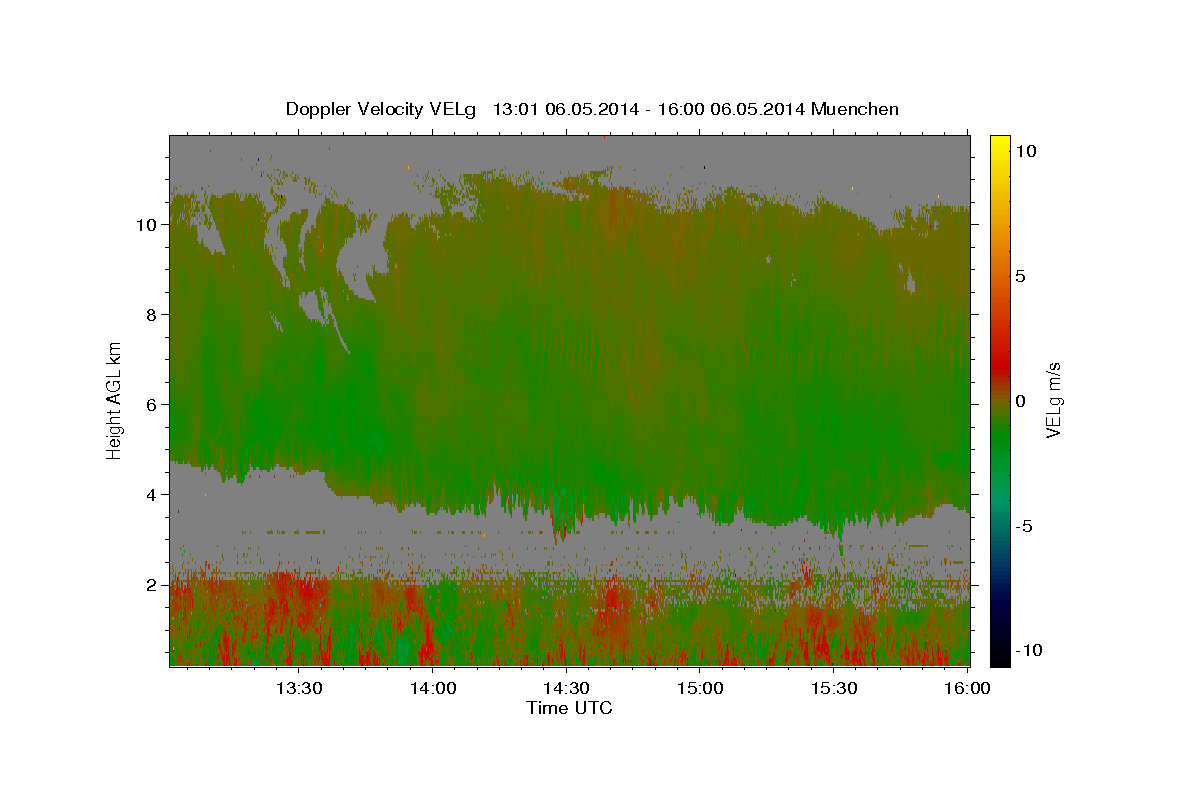Click the height tick label 4
Viewport: 1200px width, 800px height.
tap(152, 495)
